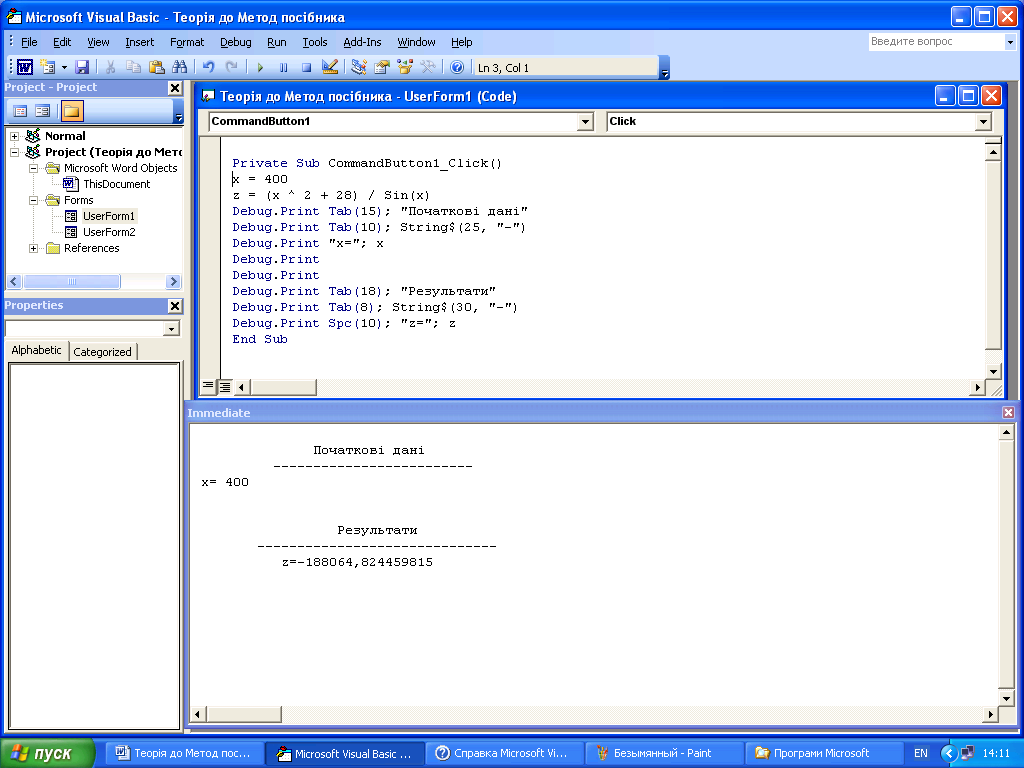Click the View Microsoft Word icon
1024x768 pixels.
point(25,67)
